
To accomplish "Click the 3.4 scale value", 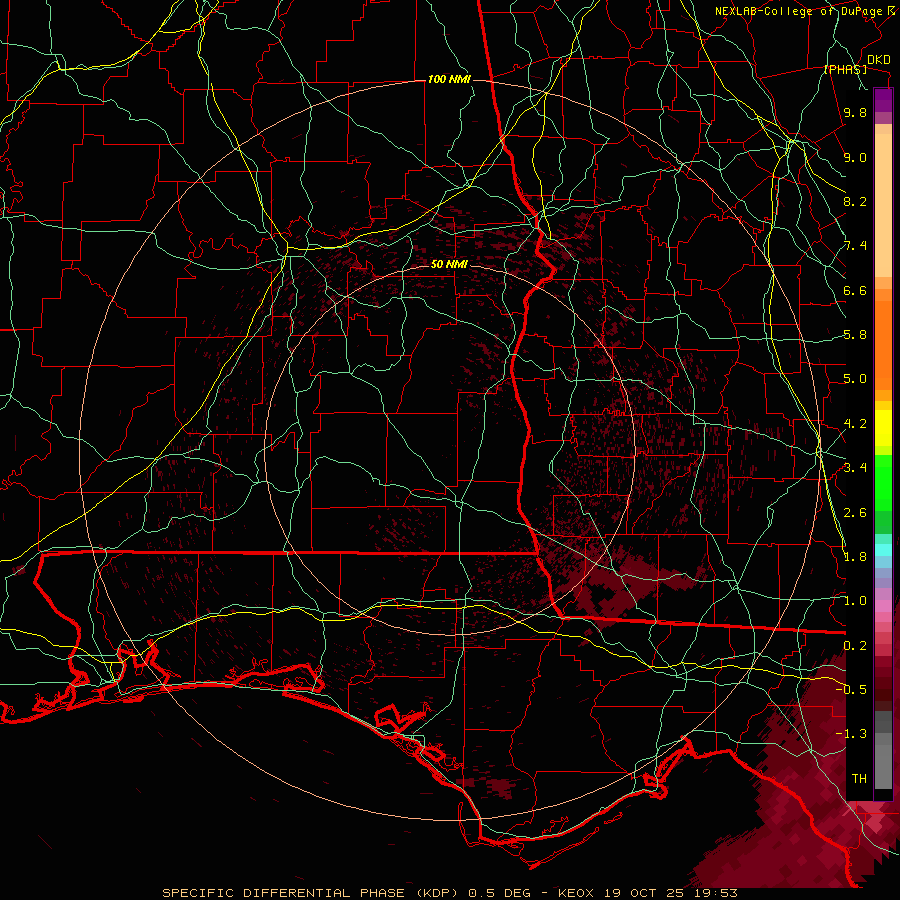I will 855,468.
